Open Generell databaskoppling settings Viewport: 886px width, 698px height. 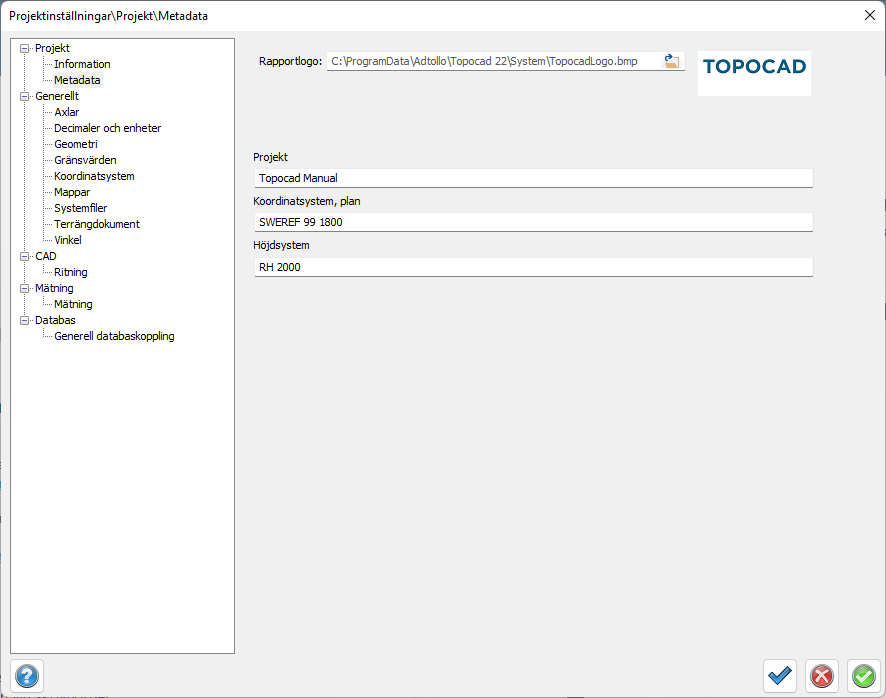pyautogui.click(x=114, y=336)
